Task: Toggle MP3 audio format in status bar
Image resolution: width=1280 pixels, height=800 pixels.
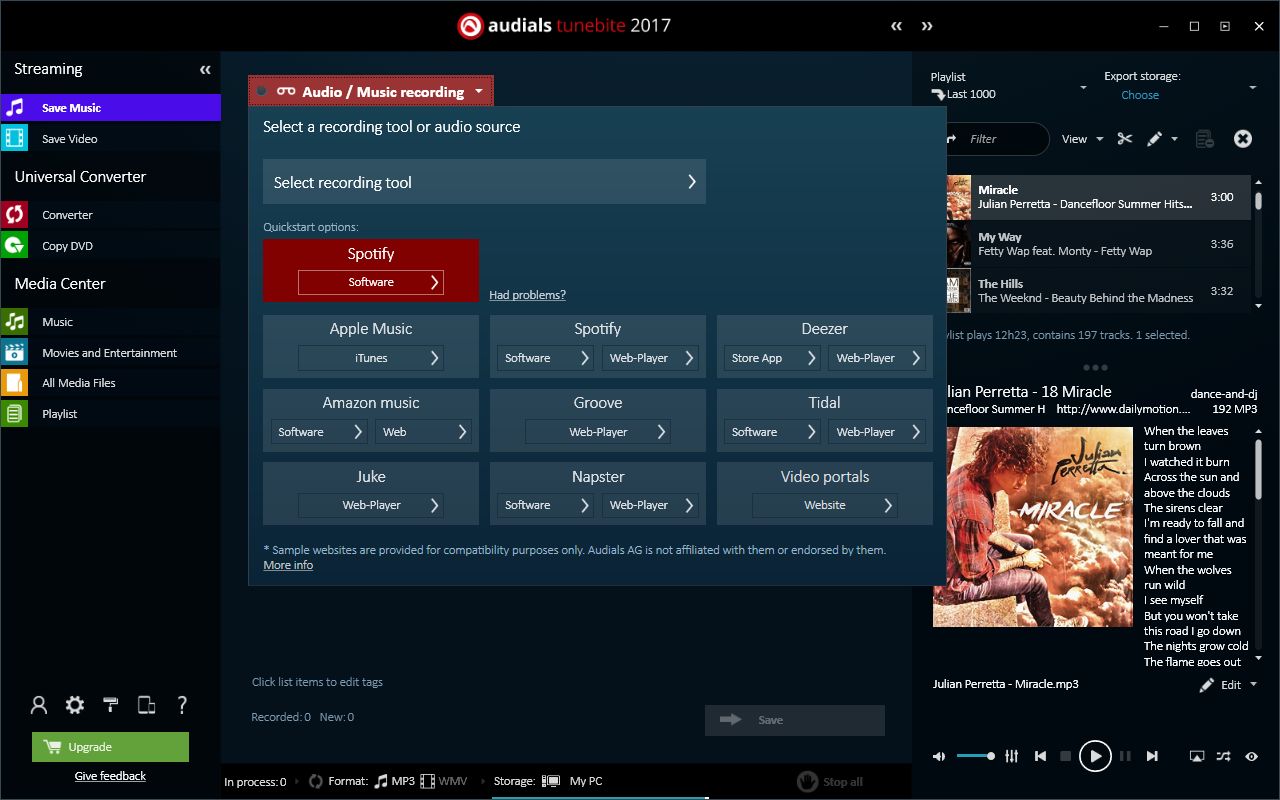Action: point(394,781)
